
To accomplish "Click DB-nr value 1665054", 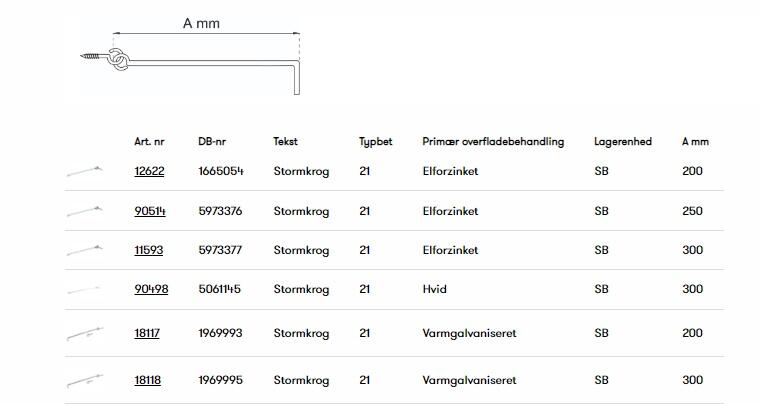I will pyautogui.click(x=220, y=171).
